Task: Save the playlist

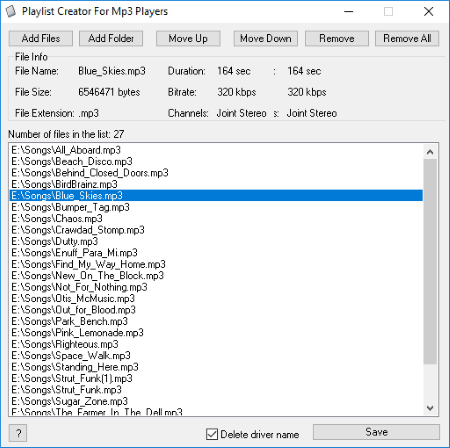Action: point(376,432)
